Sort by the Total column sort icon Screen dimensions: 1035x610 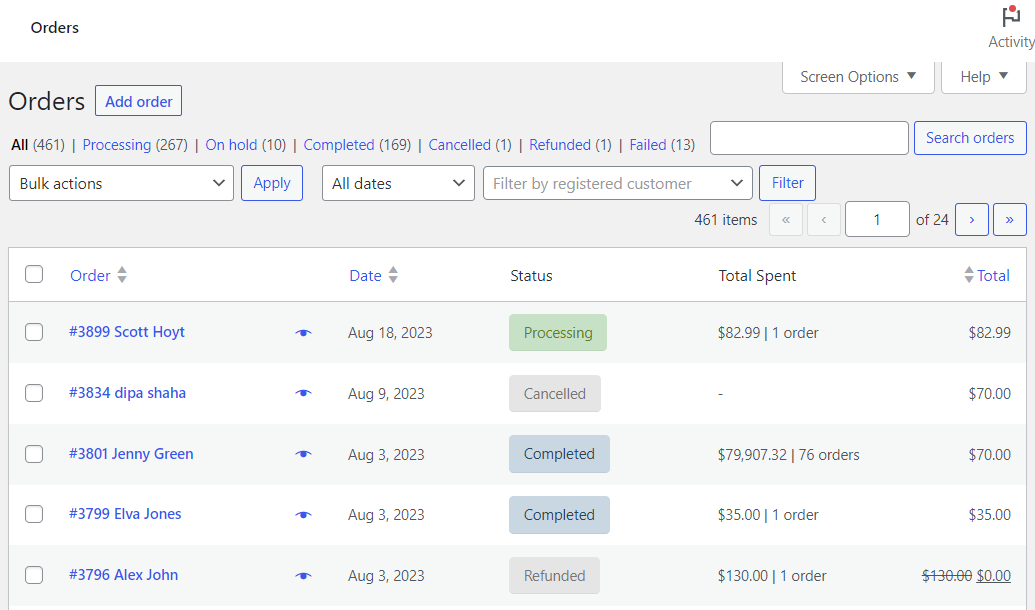tap(969, 275)
